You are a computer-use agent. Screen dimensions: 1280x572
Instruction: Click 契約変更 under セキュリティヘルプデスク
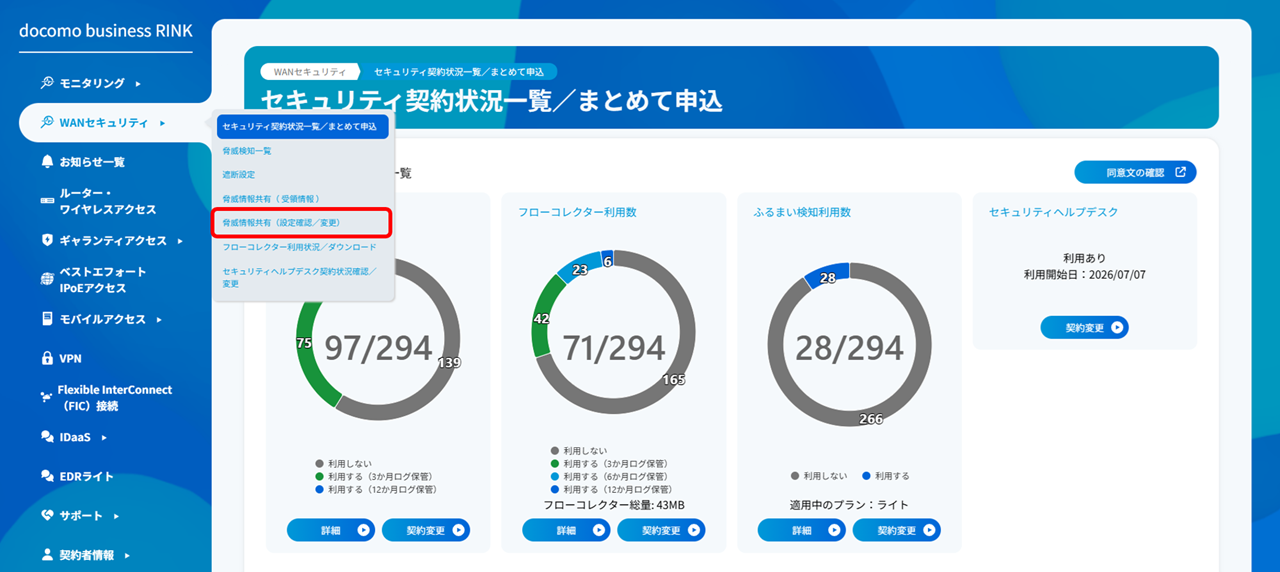point(1084,327)
